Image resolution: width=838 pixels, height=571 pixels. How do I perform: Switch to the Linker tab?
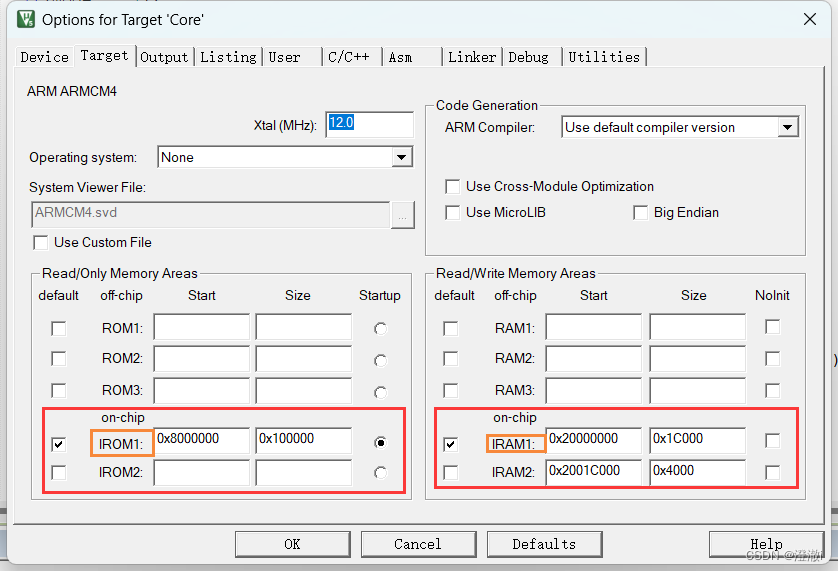tap(472, 57)
